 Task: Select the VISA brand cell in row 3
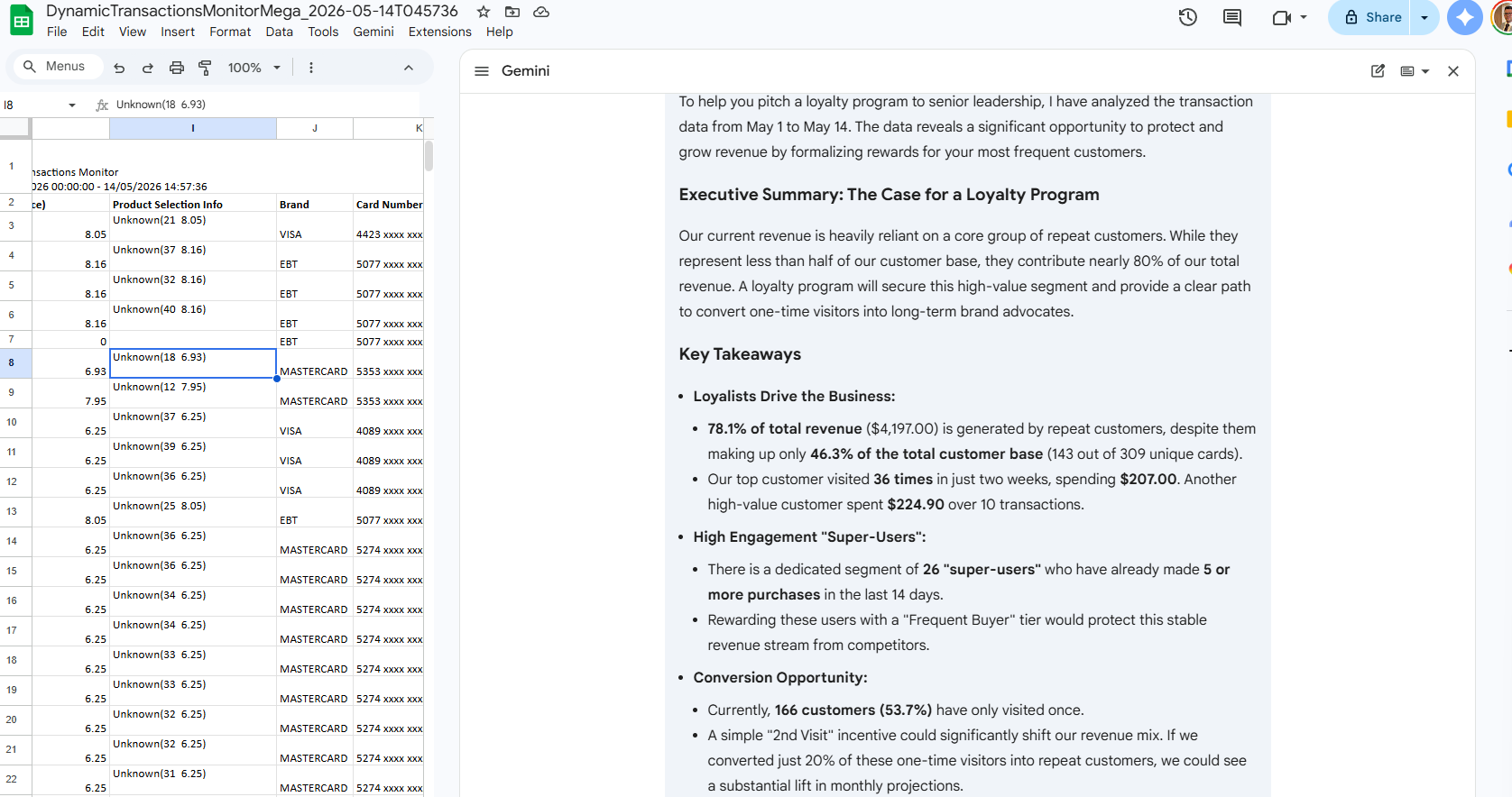(315, 226)
